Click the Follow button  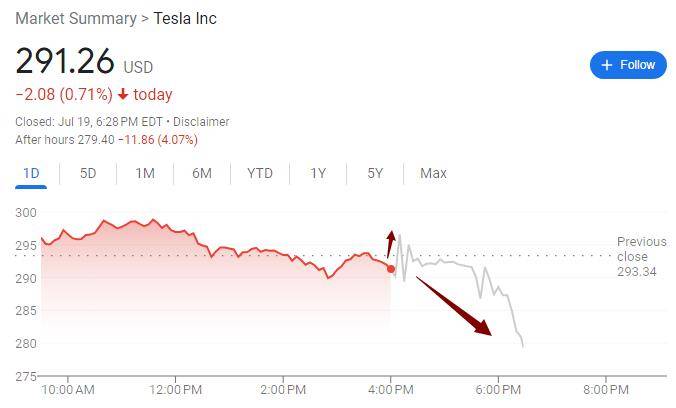(628, 65)
